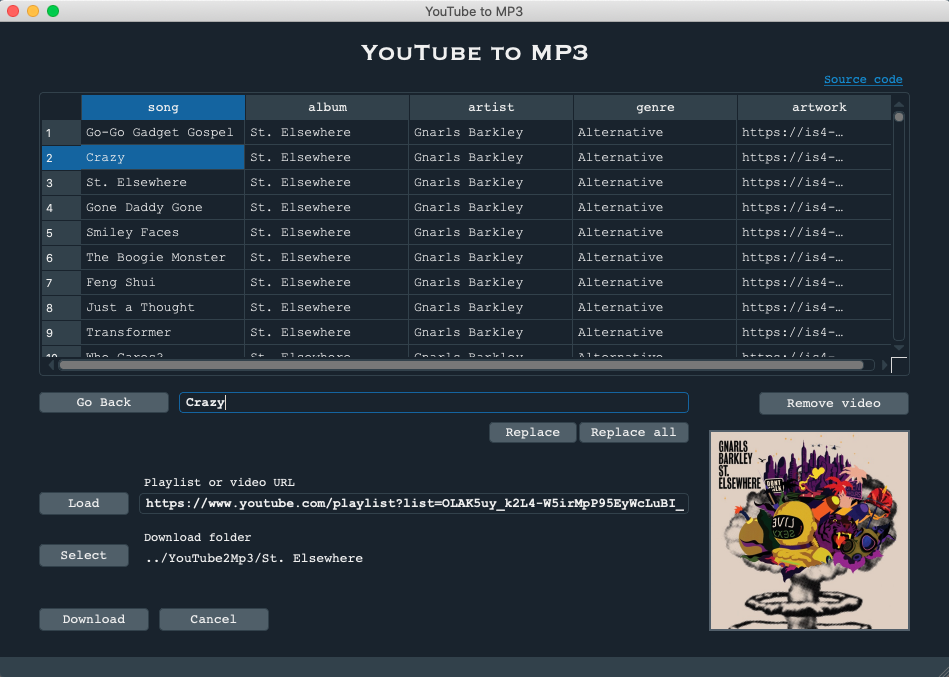
Task: Click the Remove video button
Action: pyautogui.click(x=833, y=403)
